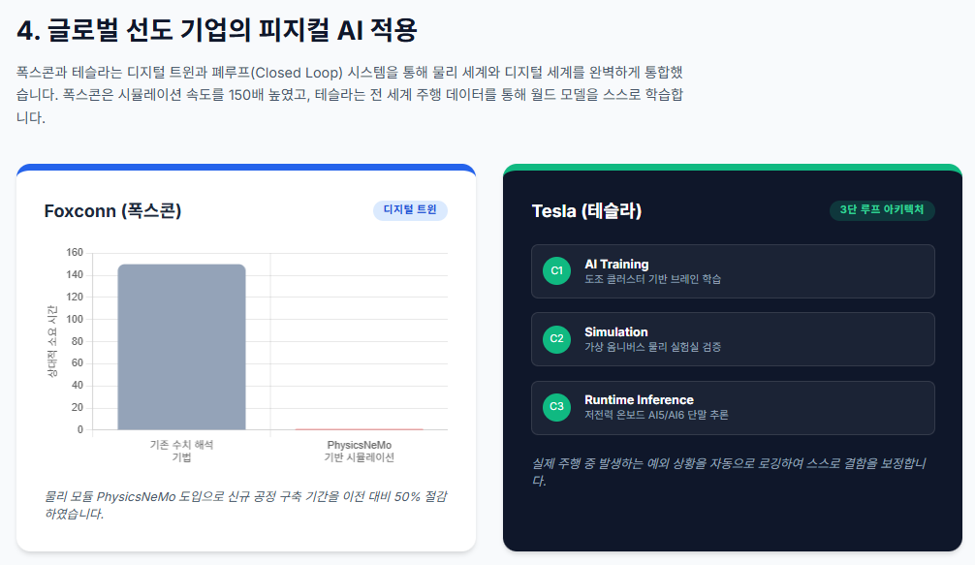Select the 3단 루프 아키텍처 badge

point(882,210)
